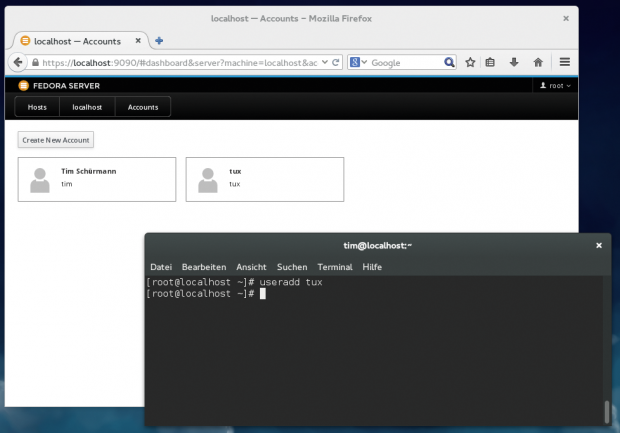Open a new tab with plus icon

click(x=159, y=41)
